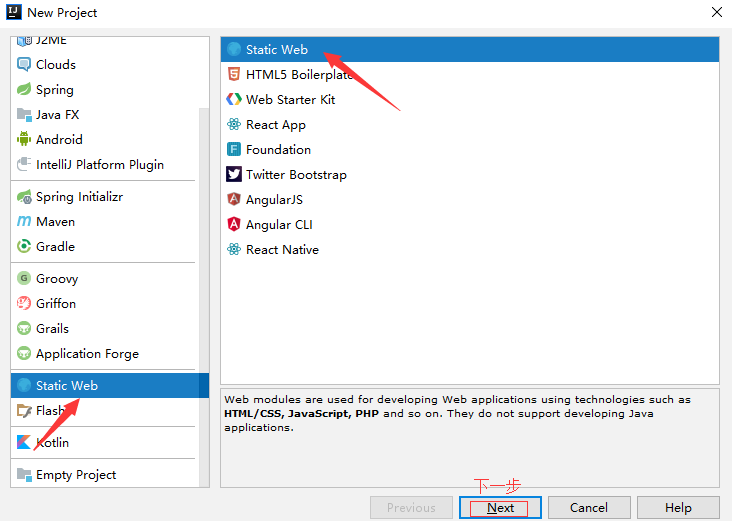Image resolution: width=732 pixels, height=521 pixels.
Task: Click the Kotlin K icon
Action: click(x=24, y=442)
